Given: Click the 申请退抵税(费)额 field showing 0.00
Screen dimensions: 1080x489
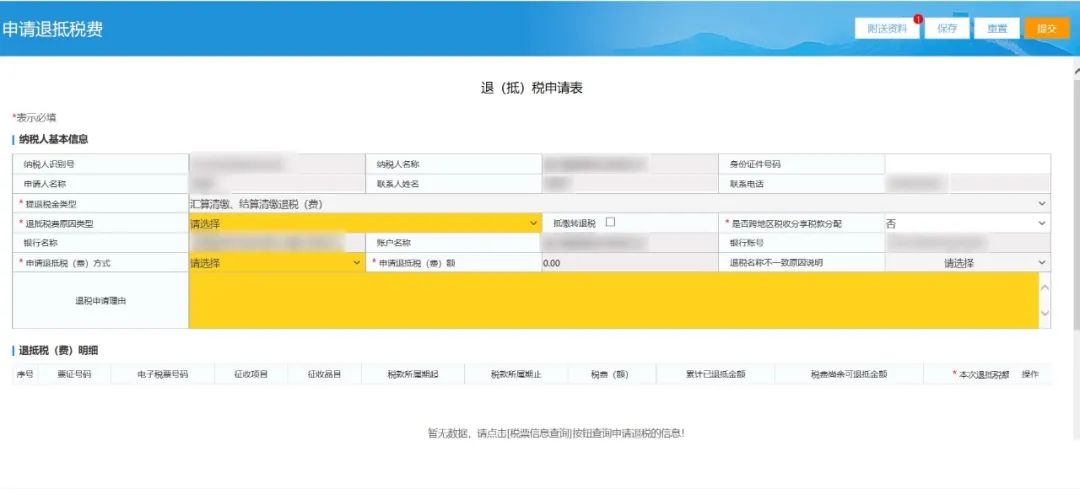Looking at the screenshot, I should [630, 262].
